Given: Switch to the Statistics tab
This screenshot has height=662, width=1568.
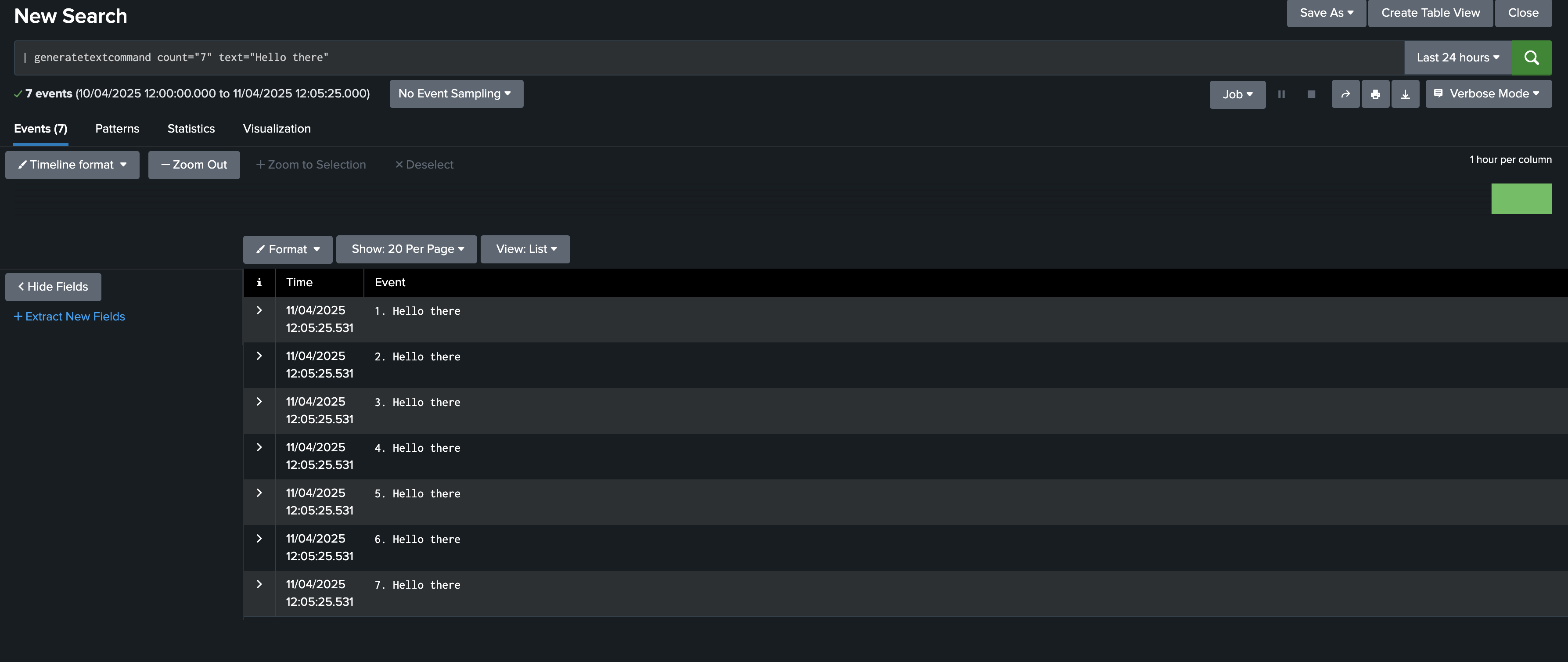Looking at the screenshot, I should 191,129.
